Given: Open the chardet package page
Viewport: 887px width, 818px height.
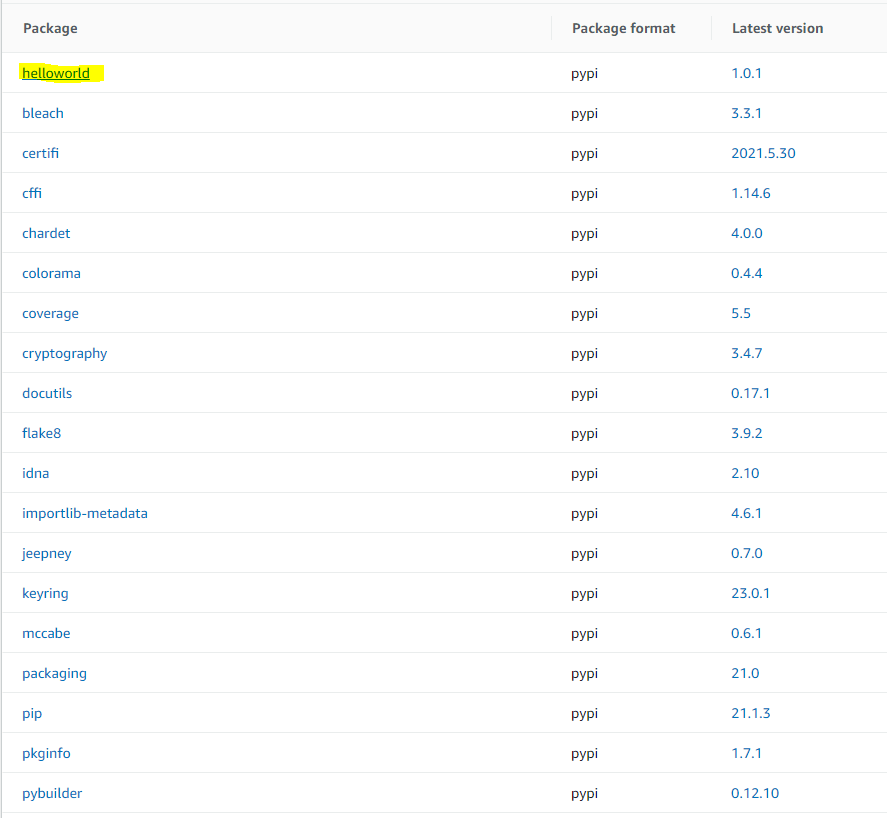Looking at the screenshot, I should (46, 233).
